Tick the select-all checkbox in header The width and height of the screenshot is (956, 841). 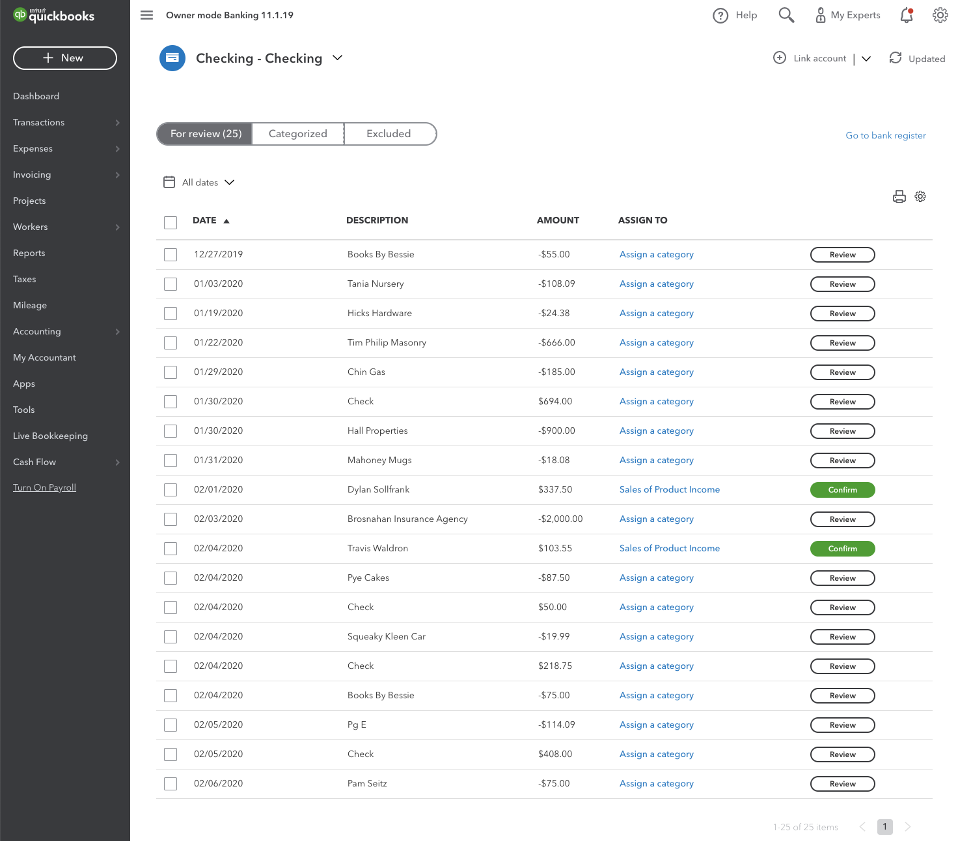171,222
